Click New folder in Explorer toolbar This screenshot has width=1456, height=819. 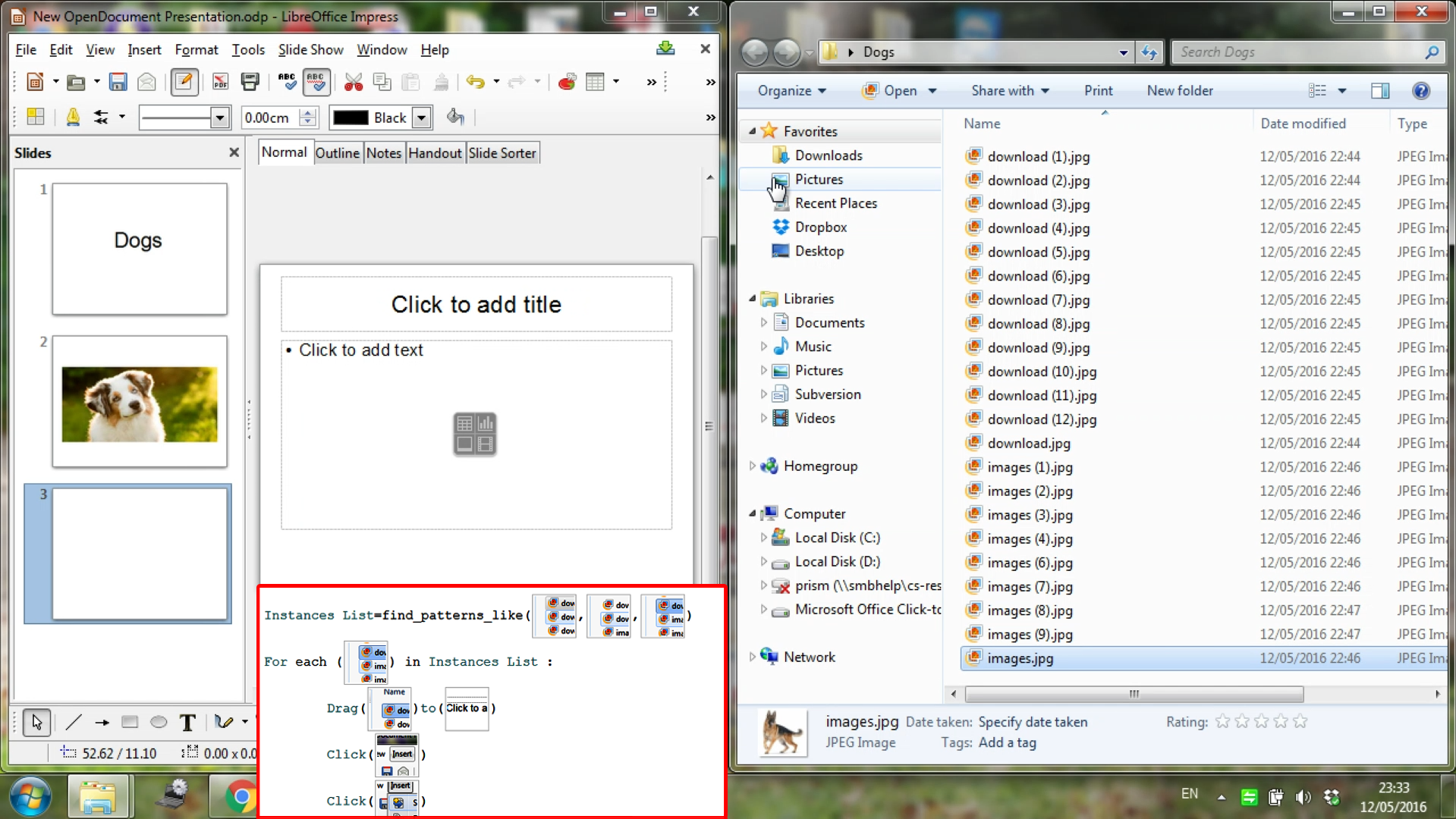coord(1180,91)
